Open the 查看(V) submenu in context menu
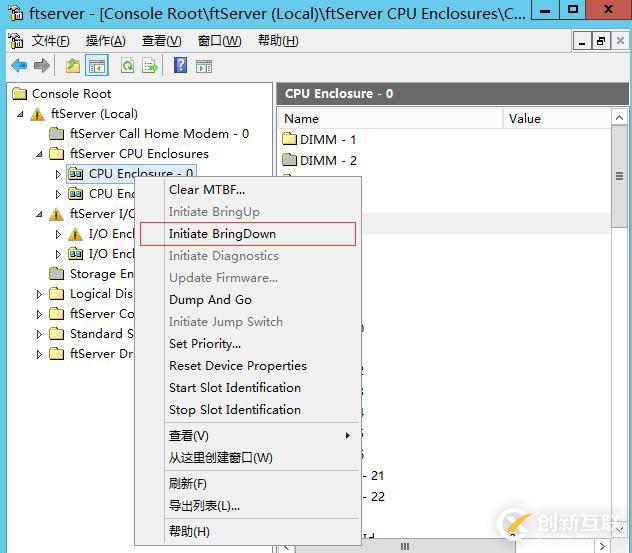This screenshot has height=553, width=632. coord(248,436)
